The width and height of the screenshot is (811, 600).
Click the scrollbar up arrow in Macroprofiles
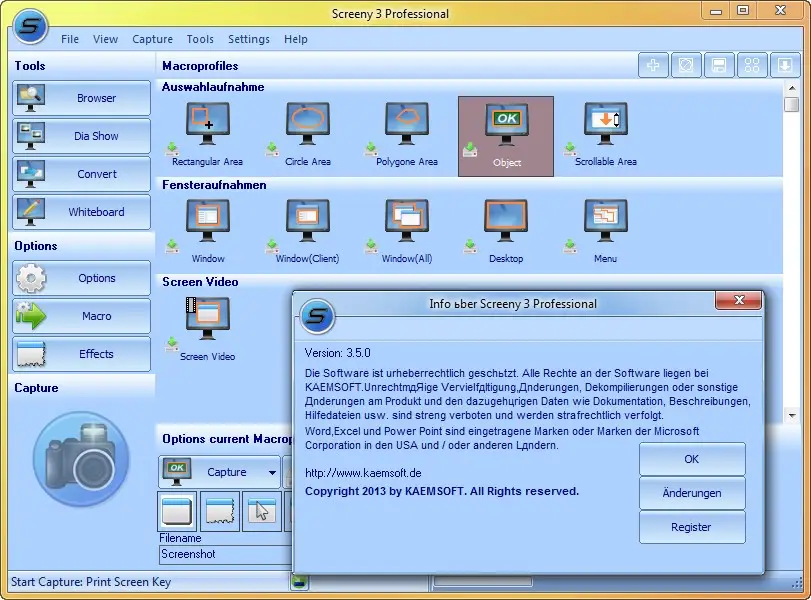point(792,88)
